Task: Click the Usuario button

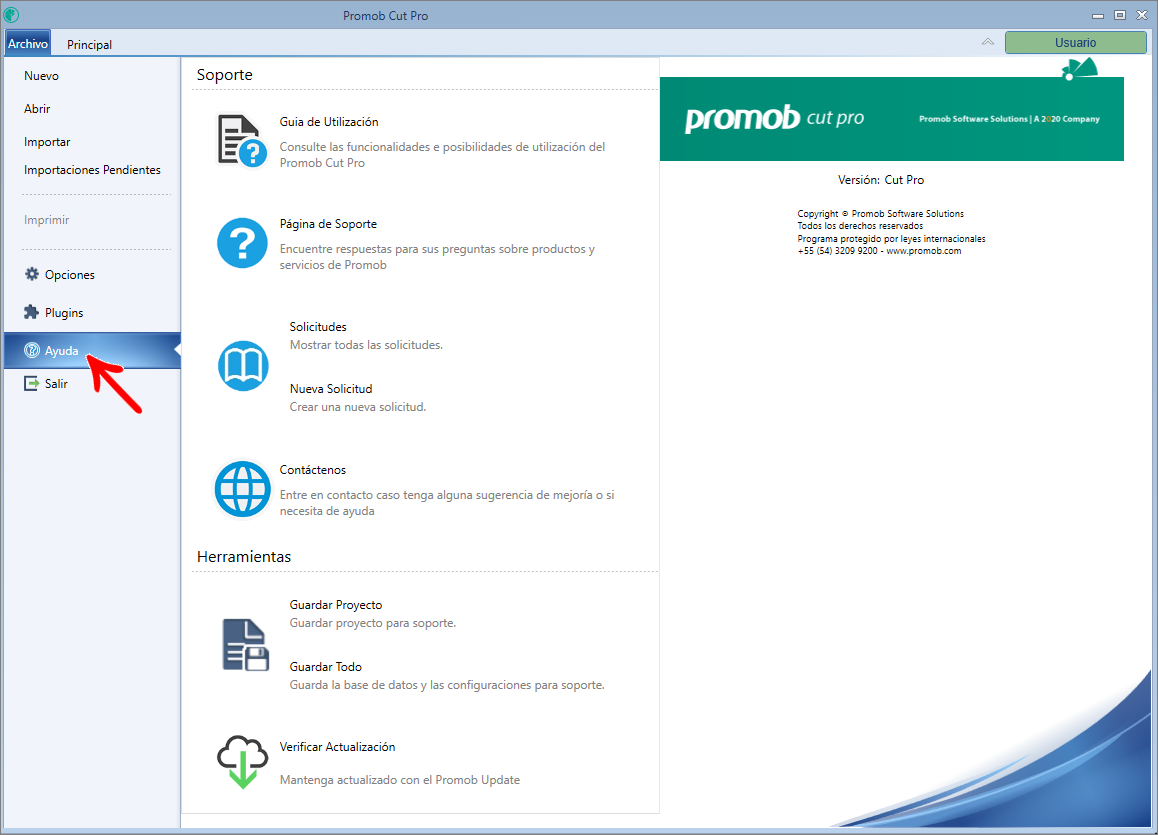Action: 1075,43
